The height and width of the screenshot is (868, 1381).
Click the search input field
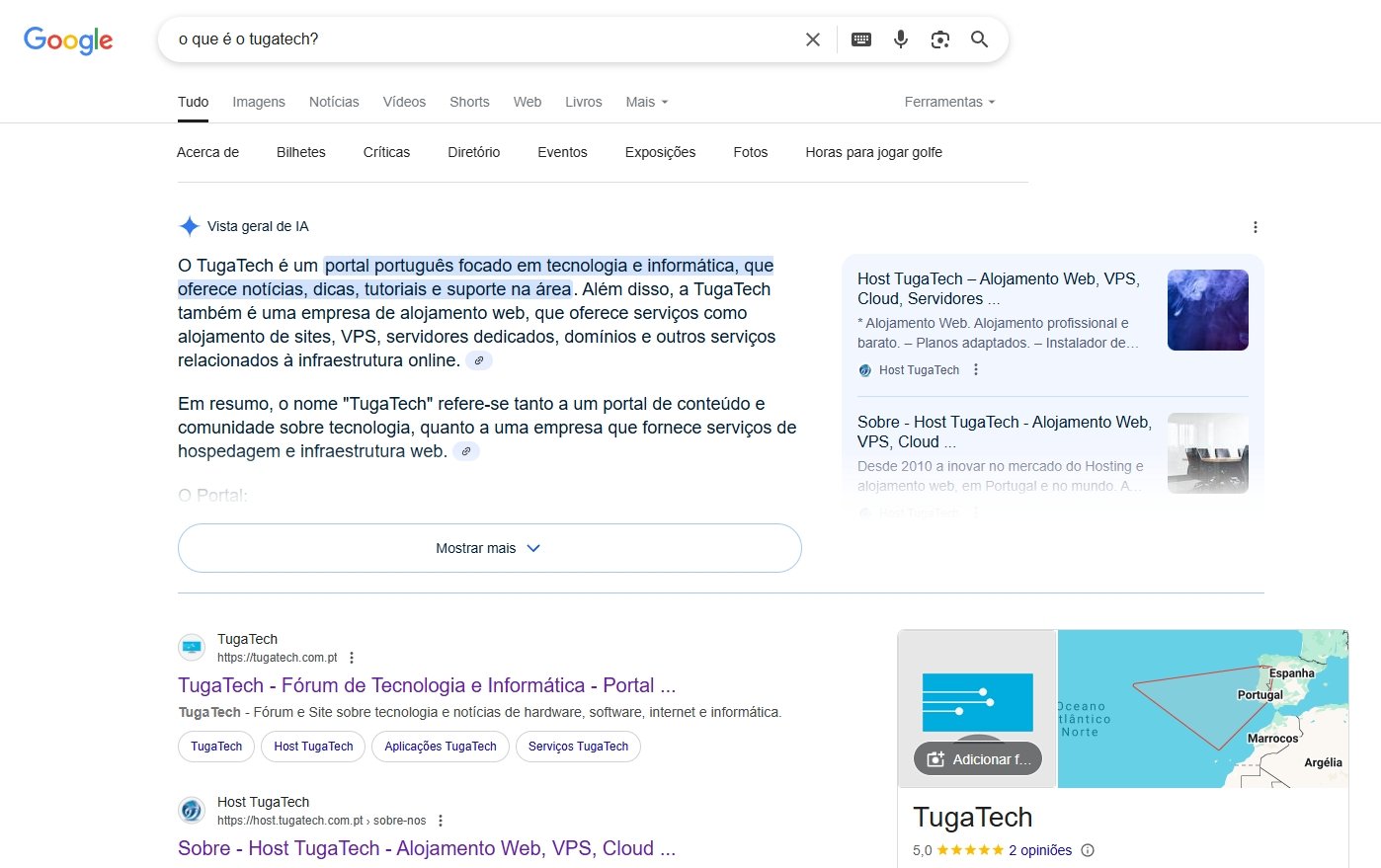(x=484, y=39)
